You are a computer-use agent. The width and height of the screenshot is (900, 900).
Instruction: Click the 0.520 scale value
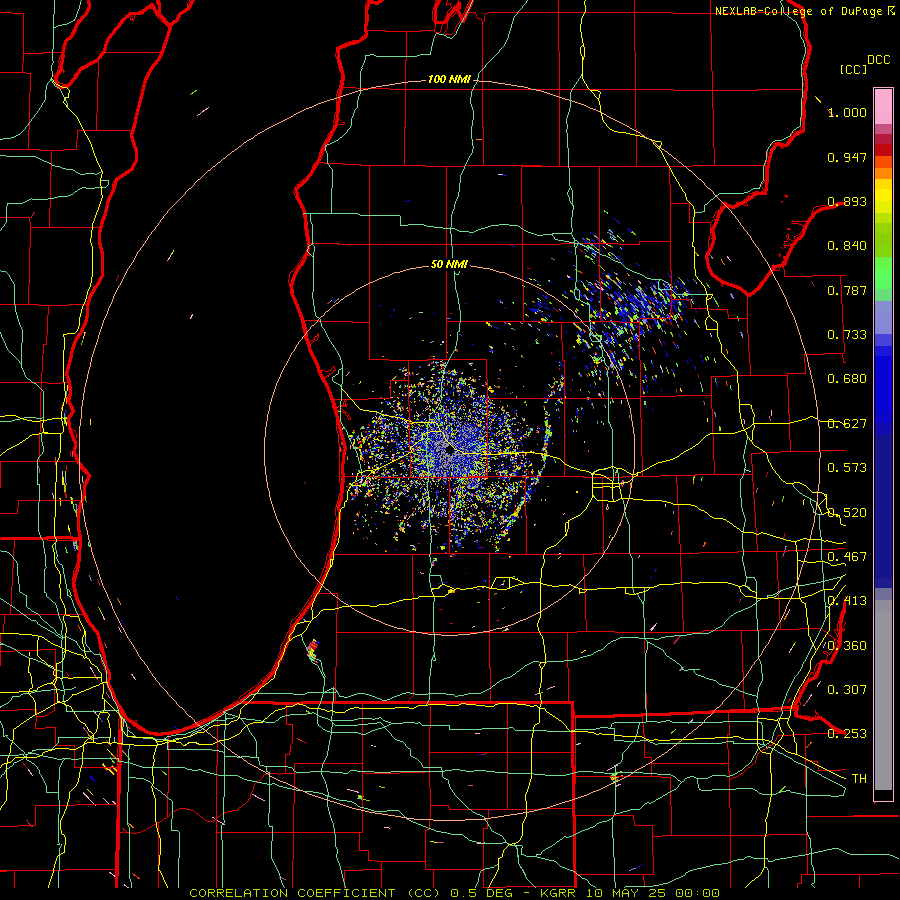pos(847,513)
